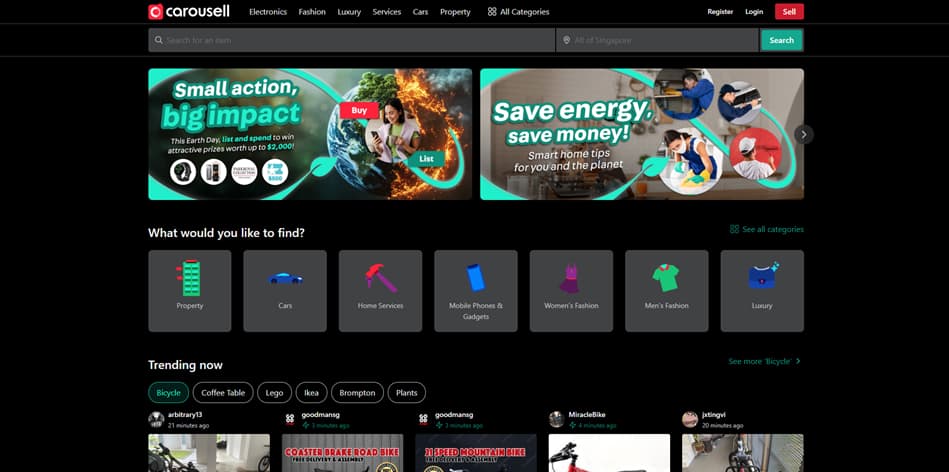Select the Brompton trending chip
949x472 pixels.
(x=357, y=393)
